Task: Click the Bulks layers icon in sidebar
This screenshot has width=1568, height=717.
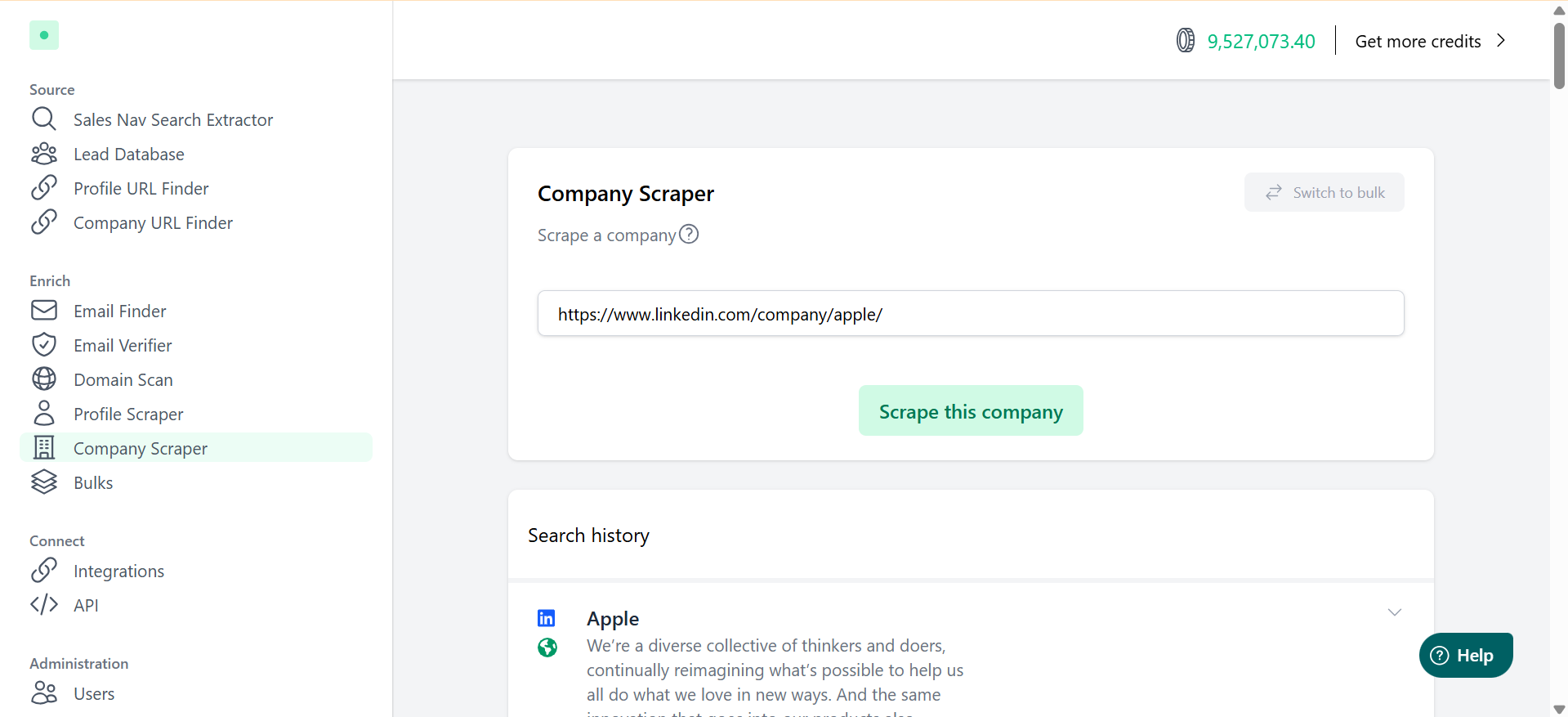Action: click(44, 482)
